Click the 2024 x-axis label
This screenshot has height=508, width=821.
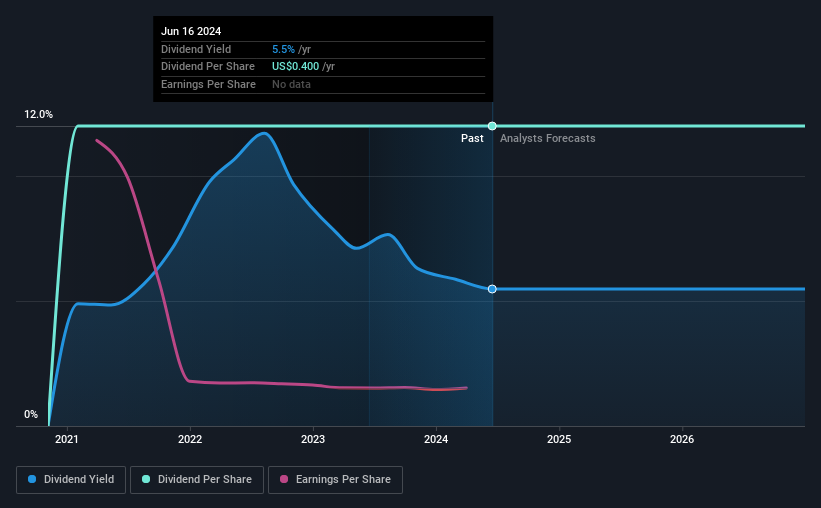(436, 439)
